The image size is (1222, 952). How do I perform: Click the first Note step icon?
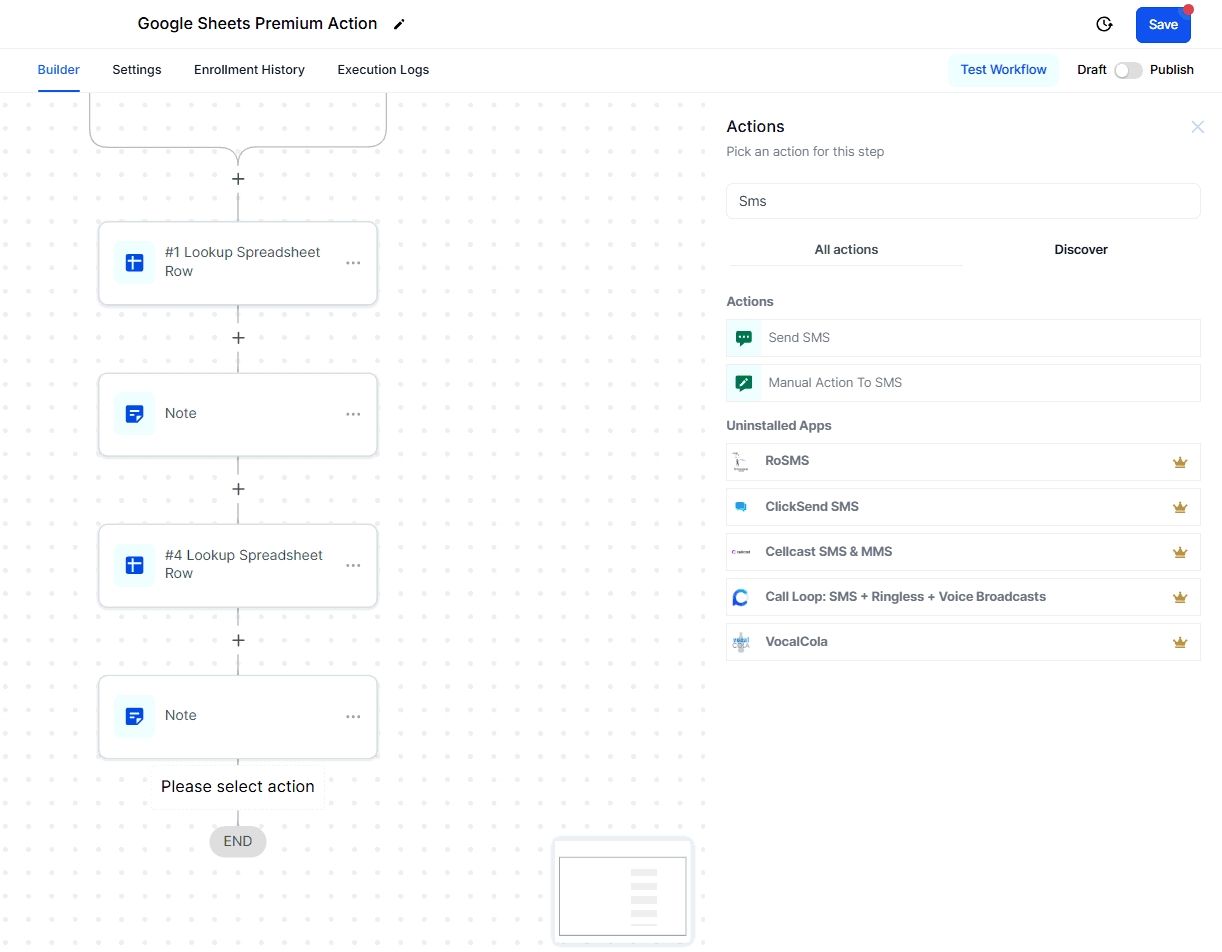pyautogui.click(x=134, y=414)
